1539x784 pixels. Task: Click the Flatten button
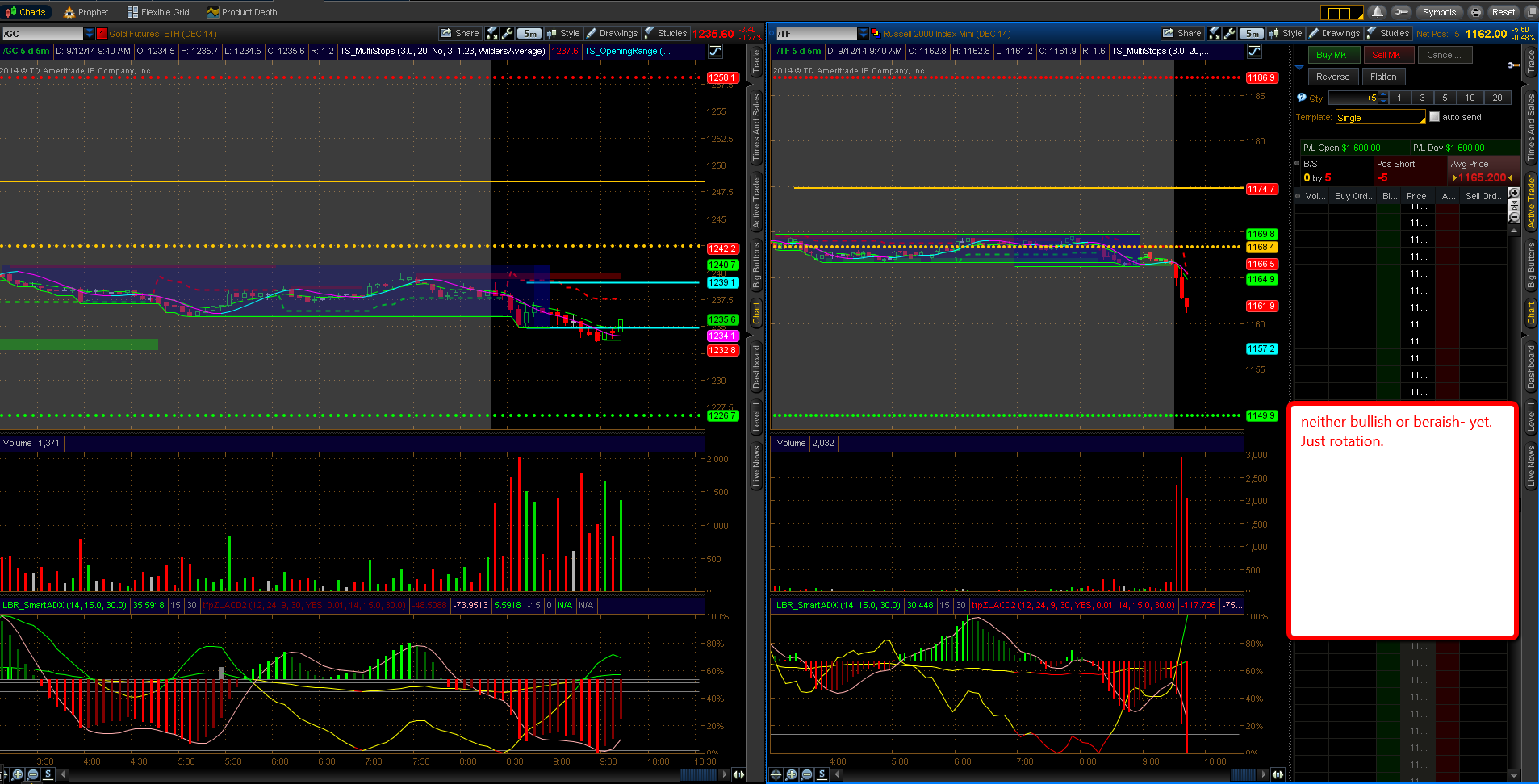(x=1383, y=77)
